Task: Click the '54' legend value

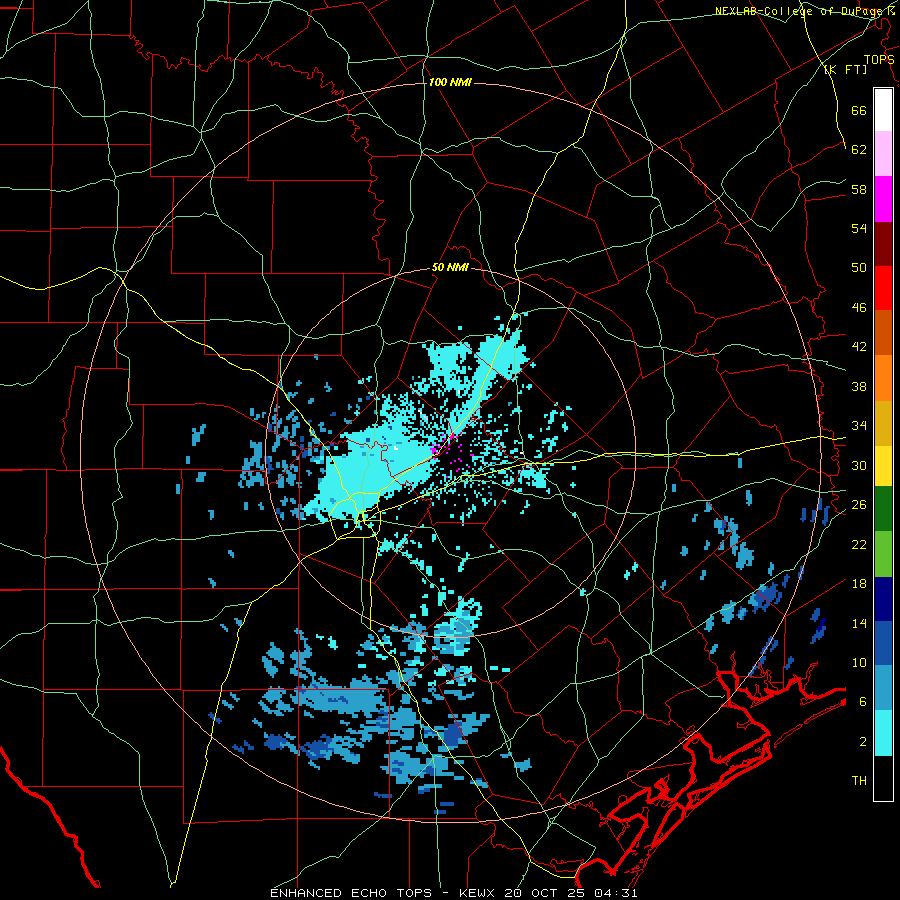Action: pos(859,228)
